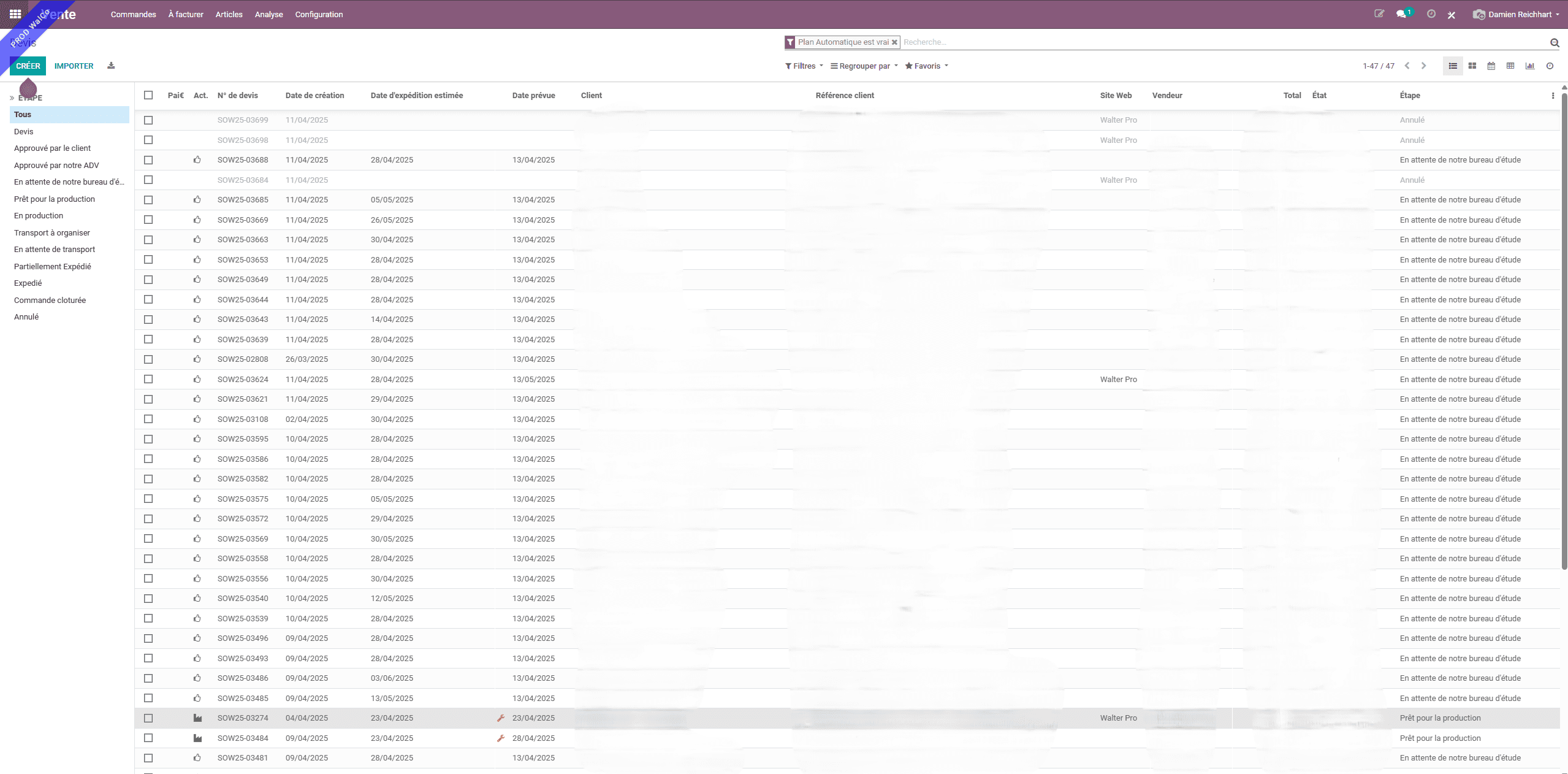The height and width of the screenshot is (774, 1568).
Task: Sort by Date de création column header
Action: (x=314, y=95)
